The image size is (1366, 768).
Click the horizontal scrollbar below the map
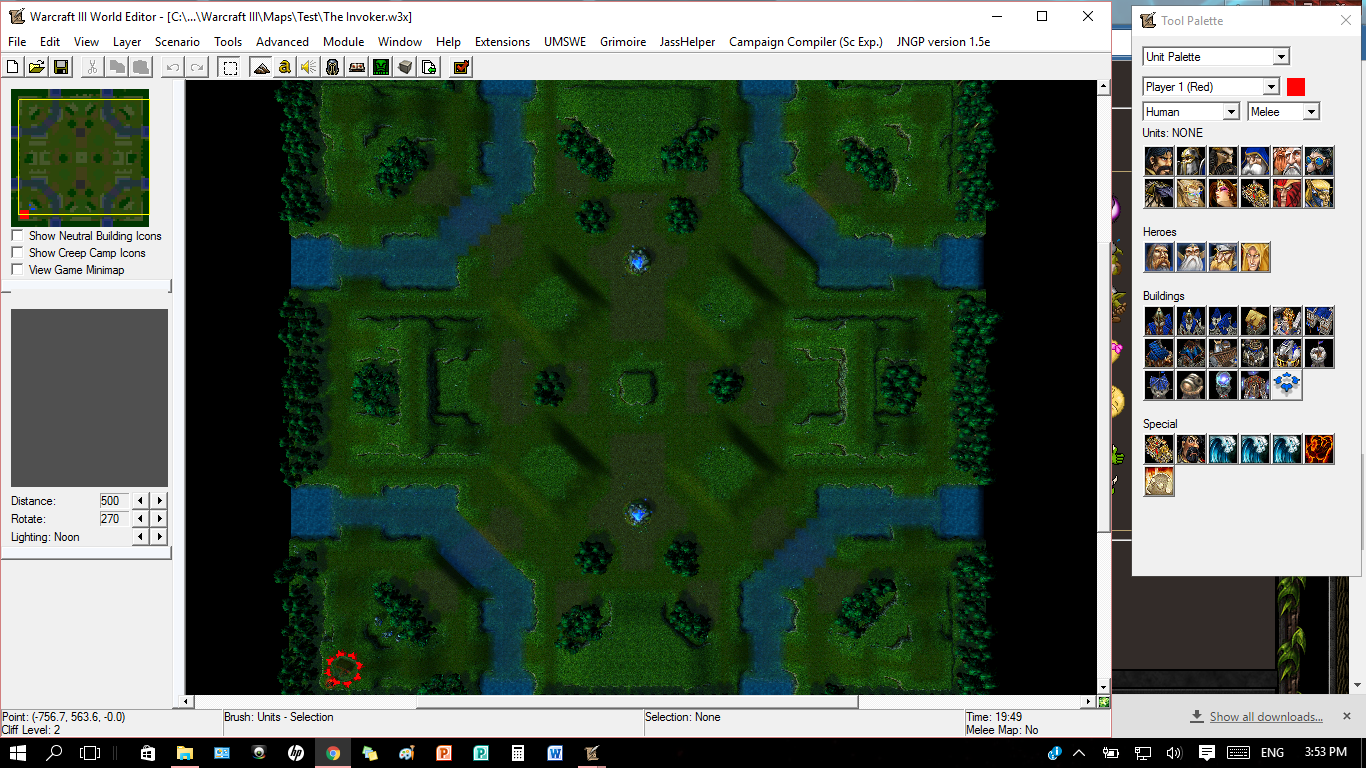[x=640, y=702]
